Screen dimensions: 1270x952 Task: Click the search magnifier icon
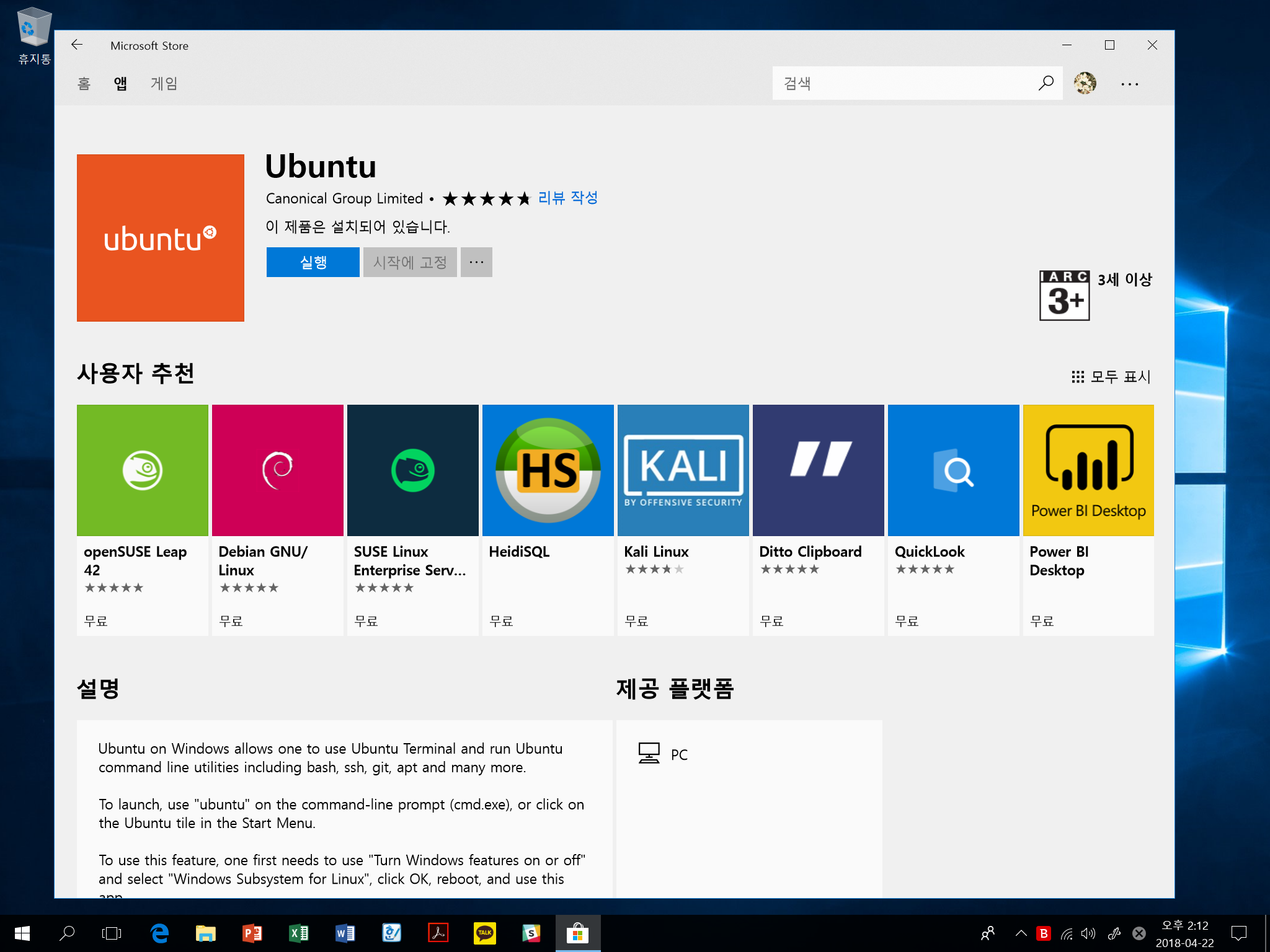[x=1046, y=83]
